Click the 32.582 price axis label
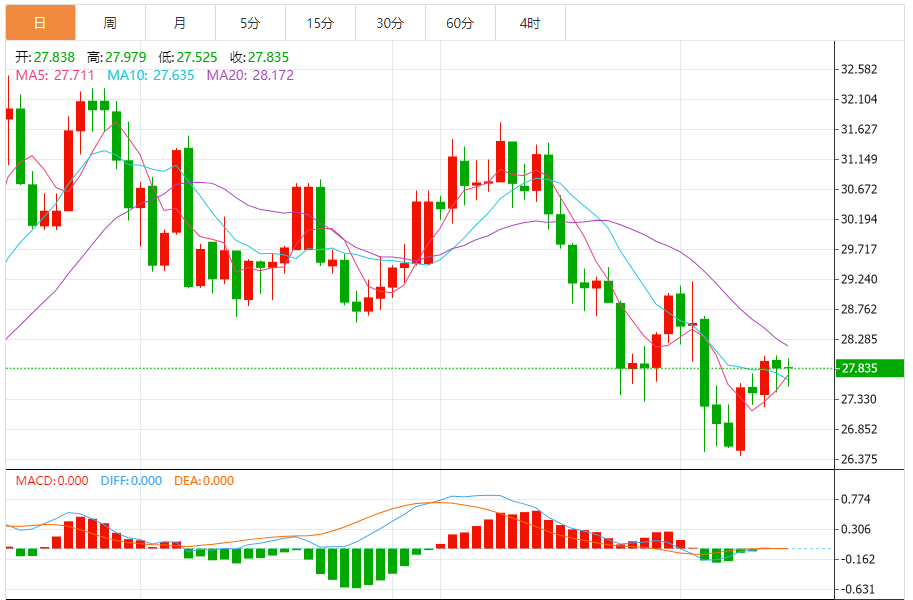This screenshot has height=600, width=913. click(x=859, y=69)
